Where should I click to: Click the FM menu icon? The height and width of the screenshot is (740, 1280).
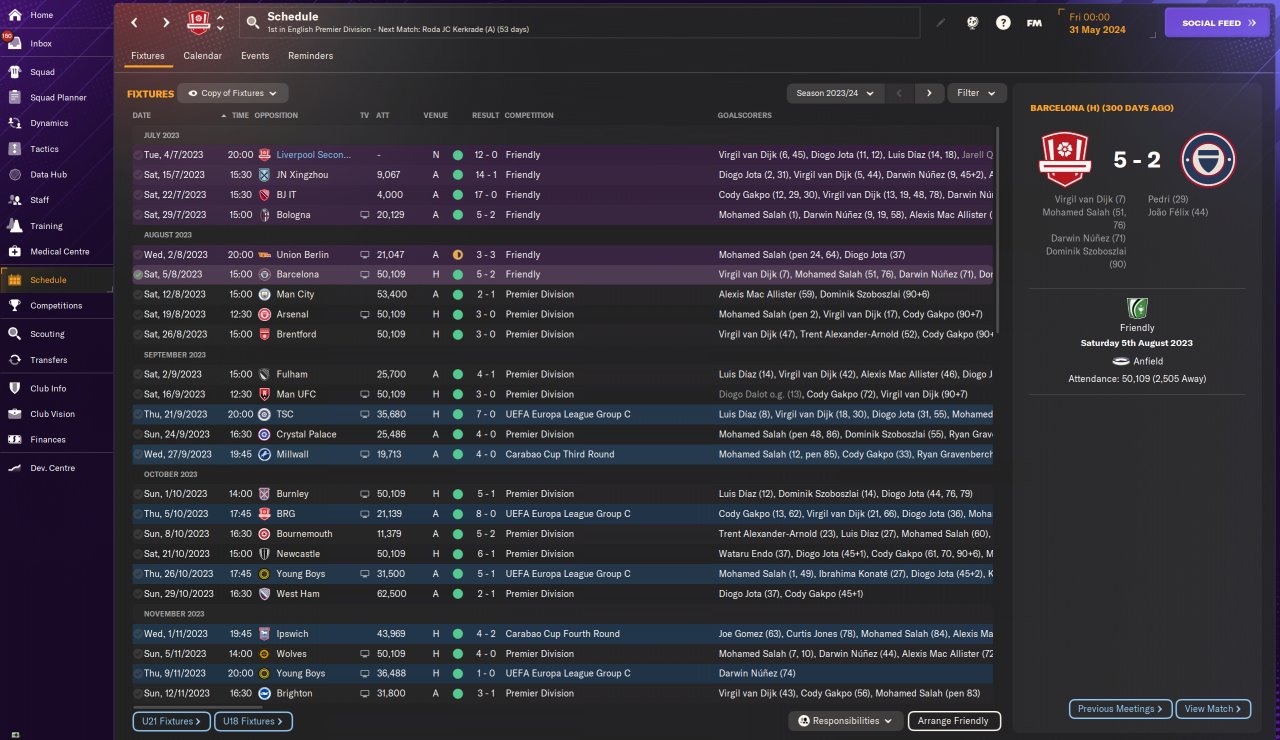click(1034, 23)
